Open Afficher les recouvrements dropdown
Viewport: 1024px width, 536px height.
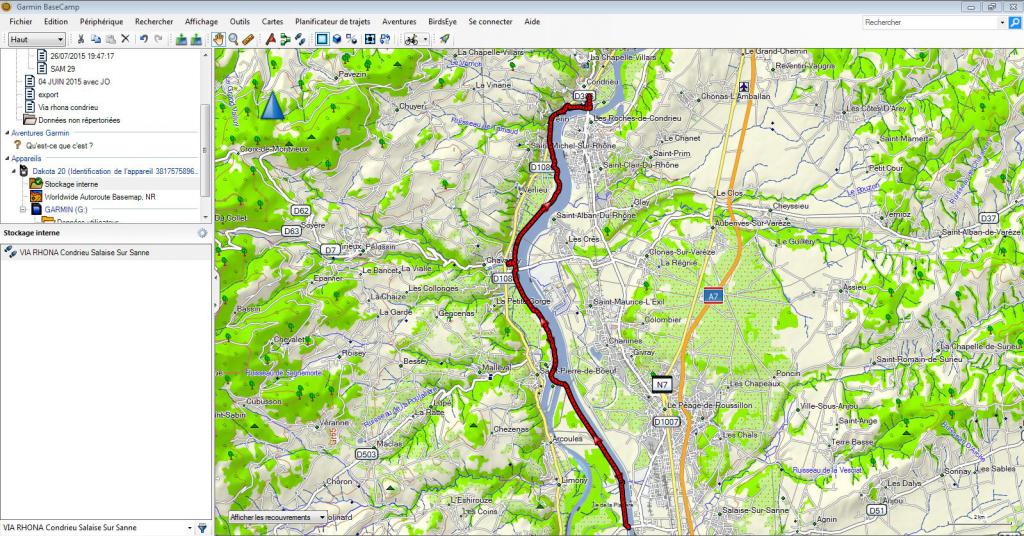278,517
